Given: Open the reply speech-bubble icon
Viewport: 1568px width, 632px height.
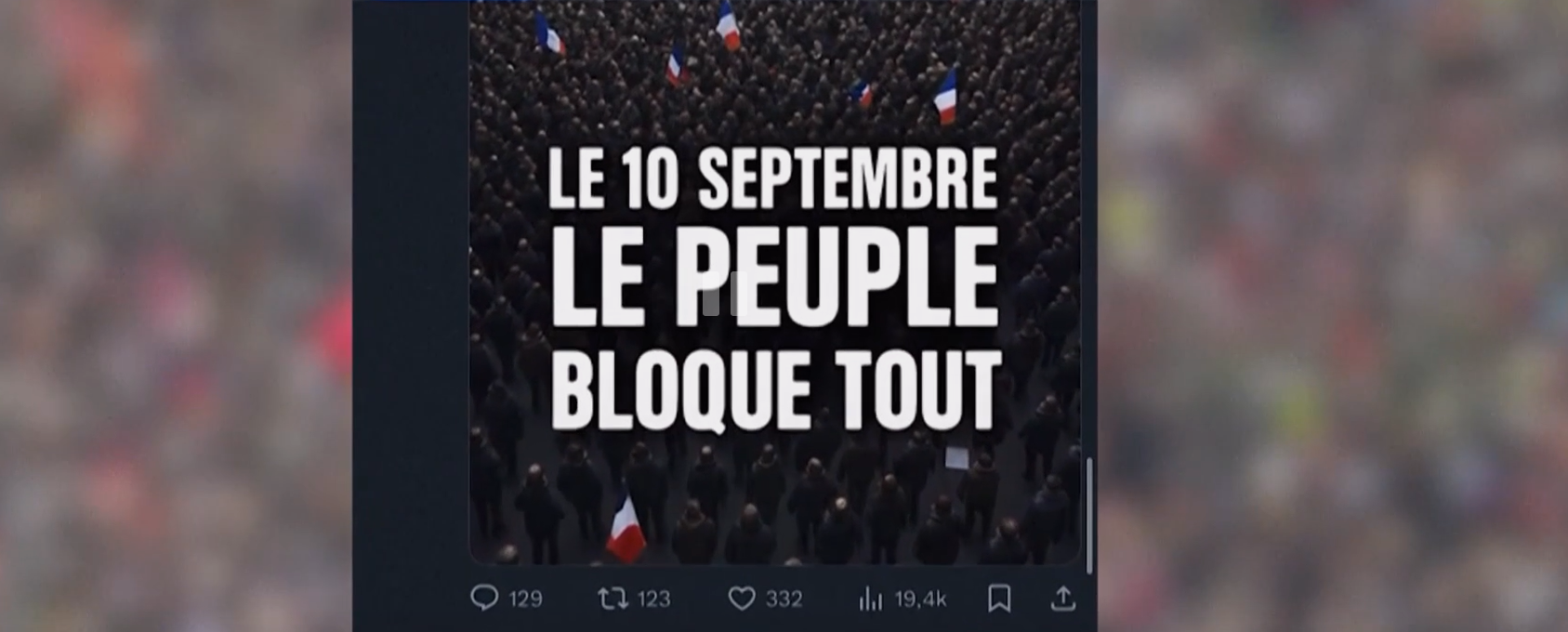Looking at the screenshot, I should pos(484,598).
